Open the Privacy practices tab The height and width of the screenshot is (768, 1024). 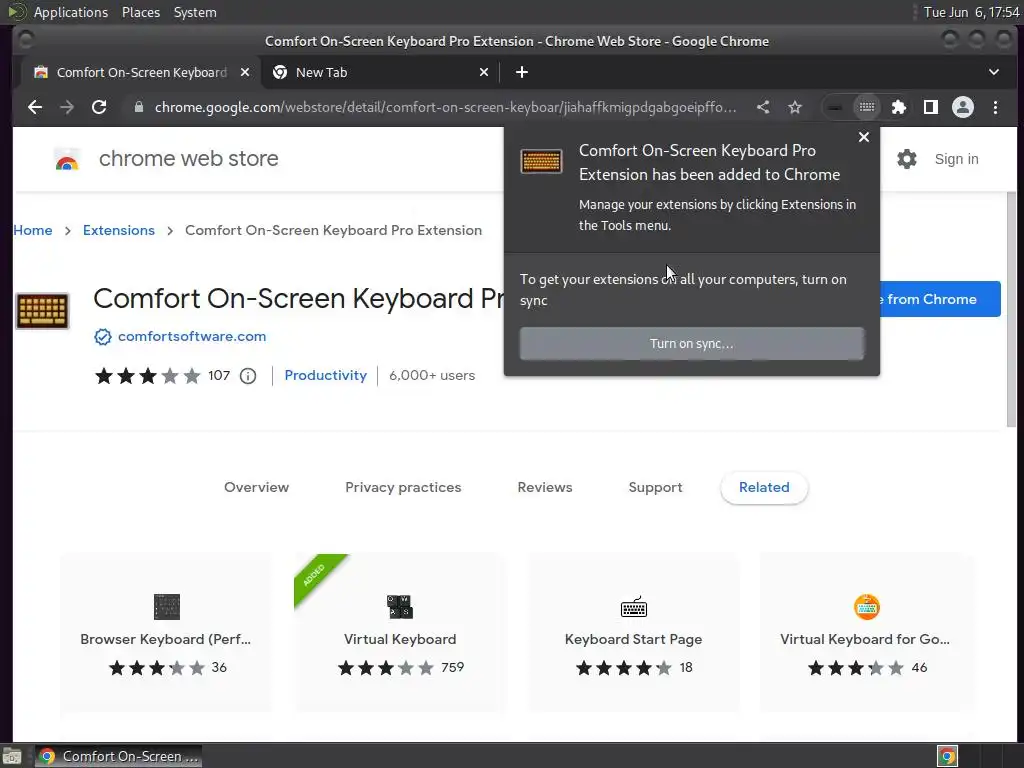click(x=403, y=487)
